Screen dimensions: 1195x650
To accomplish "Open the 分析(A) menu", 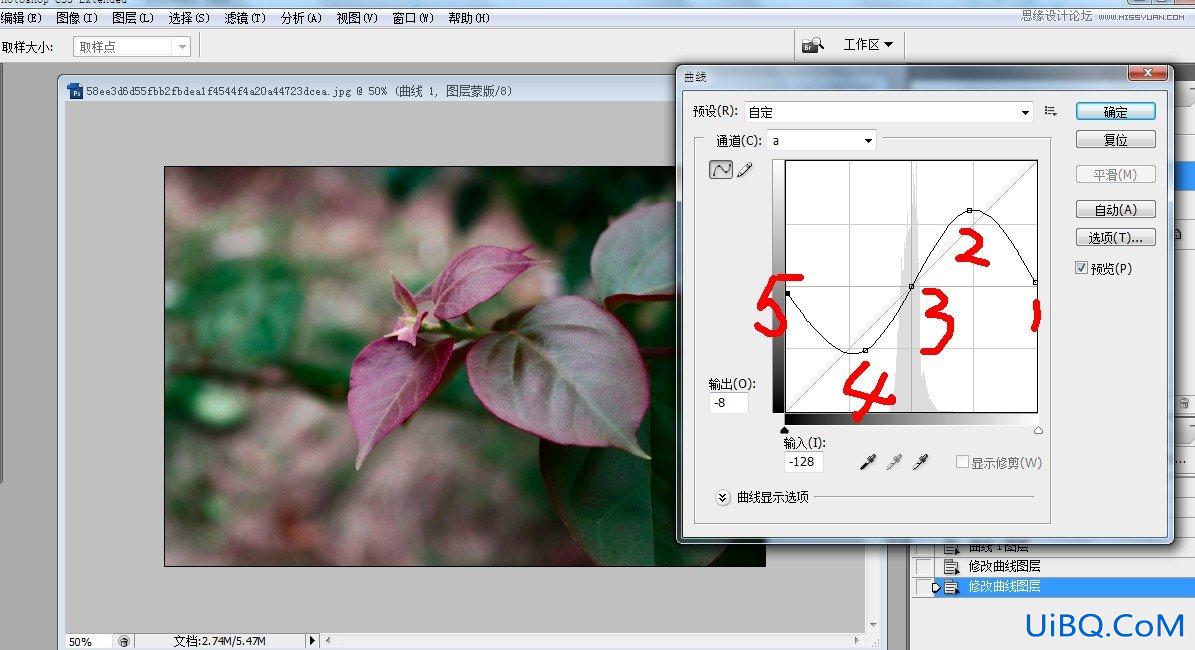I will point(301,18).
